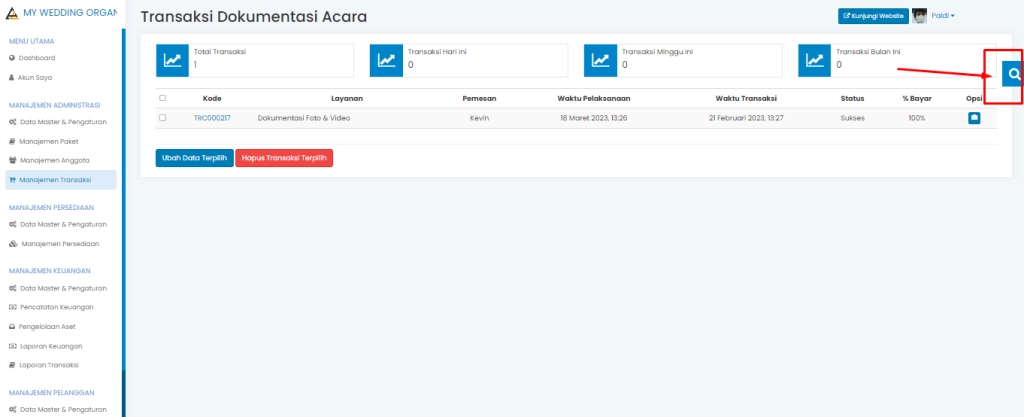This screenshot has width=1024, height=417.
Task: Click the chart icon beside Transaksi Hari Ini
Action: pyautogui.click(x=386, y=60)
